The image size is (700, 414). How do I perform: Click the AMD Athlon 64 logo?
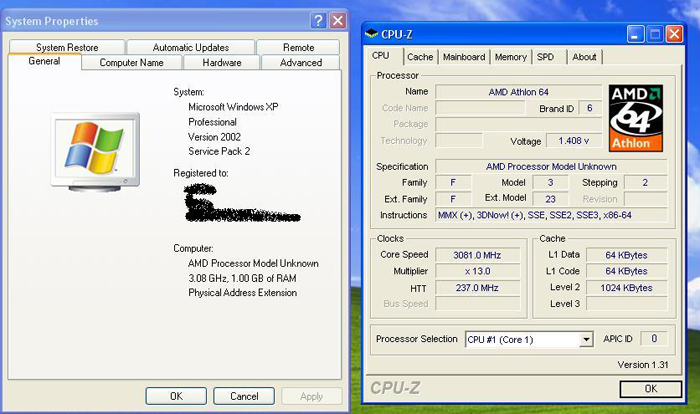pyautogui.click(x=635, y=118)
